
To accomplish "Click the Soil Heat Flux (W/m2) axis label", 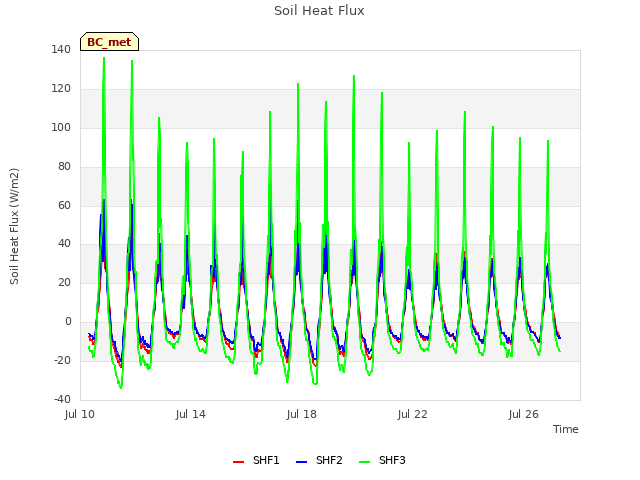I will click(14, 226).
